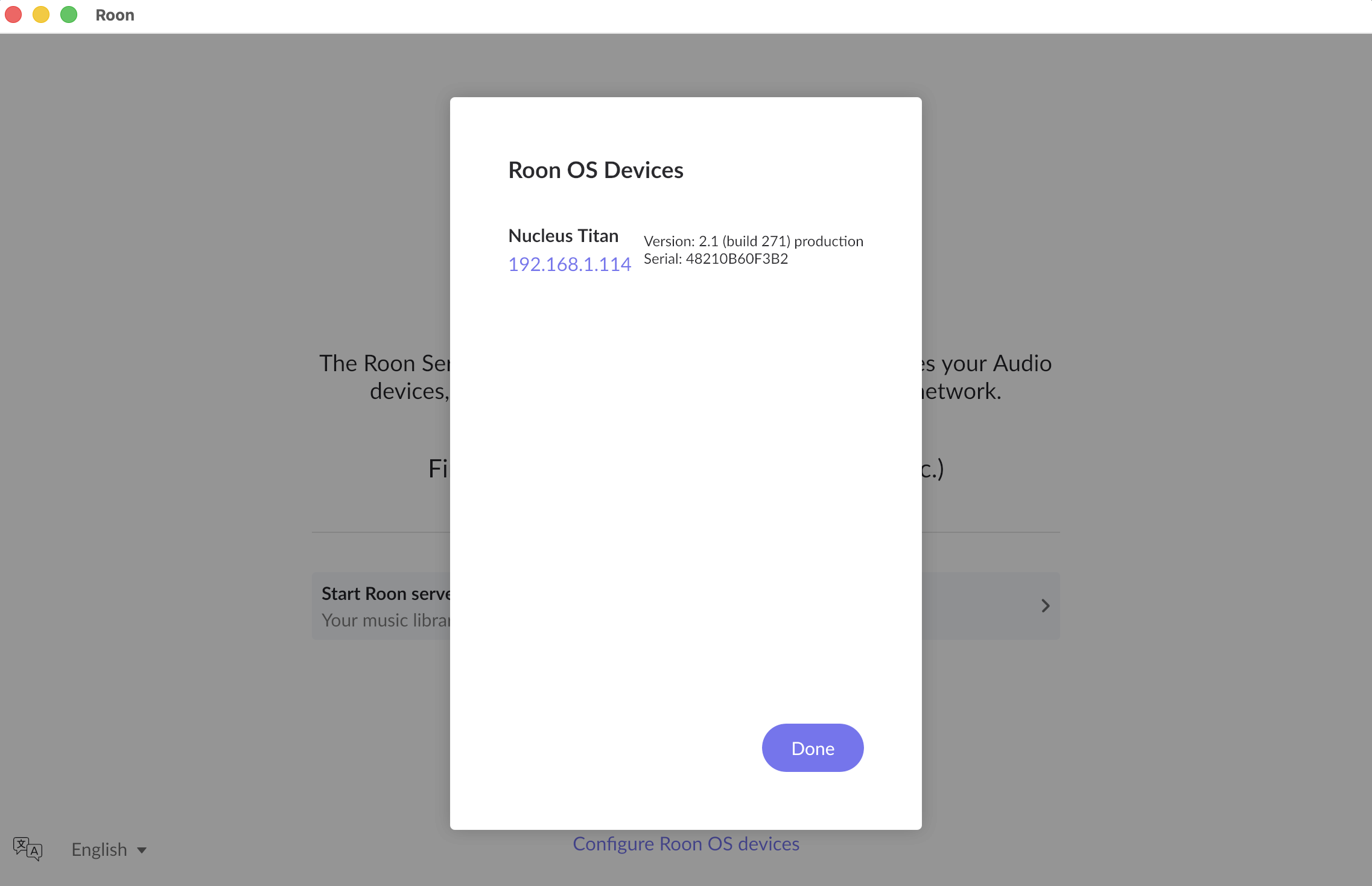This screenshot has height=886, width=1372.
Task: Maximize the Roon window with the green button
Action: tap(69, 14)
